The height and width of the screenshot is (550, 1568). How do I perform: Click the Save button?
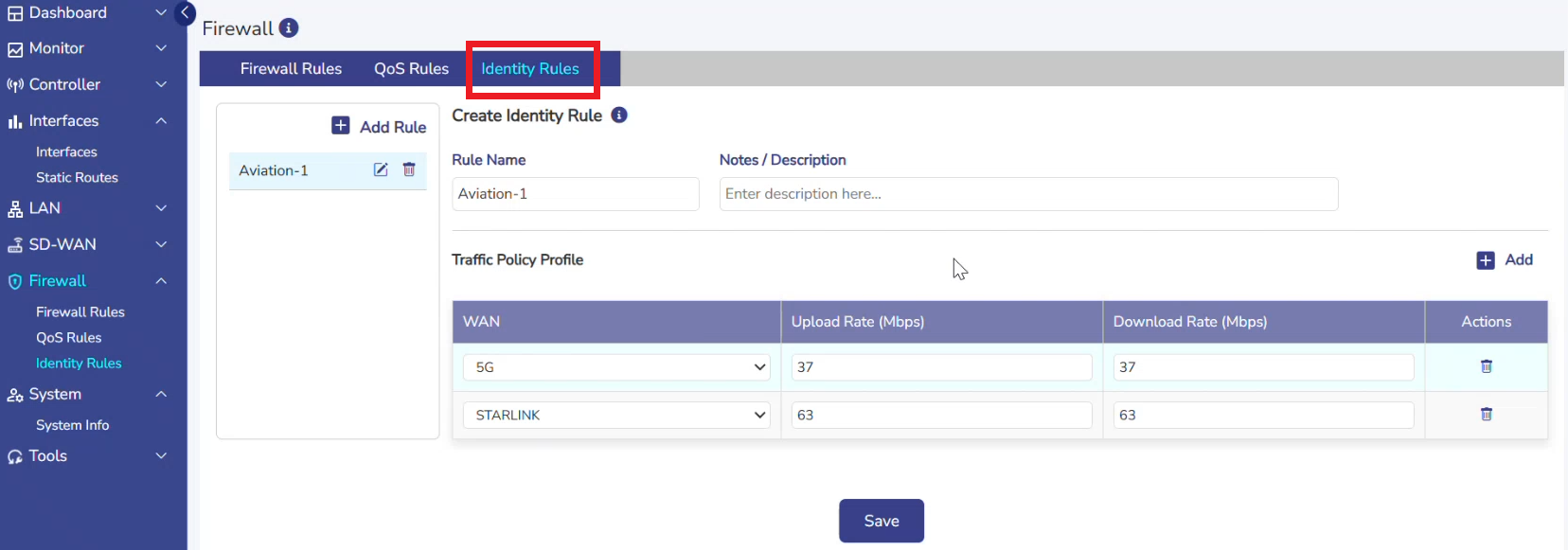coord(881,521)
